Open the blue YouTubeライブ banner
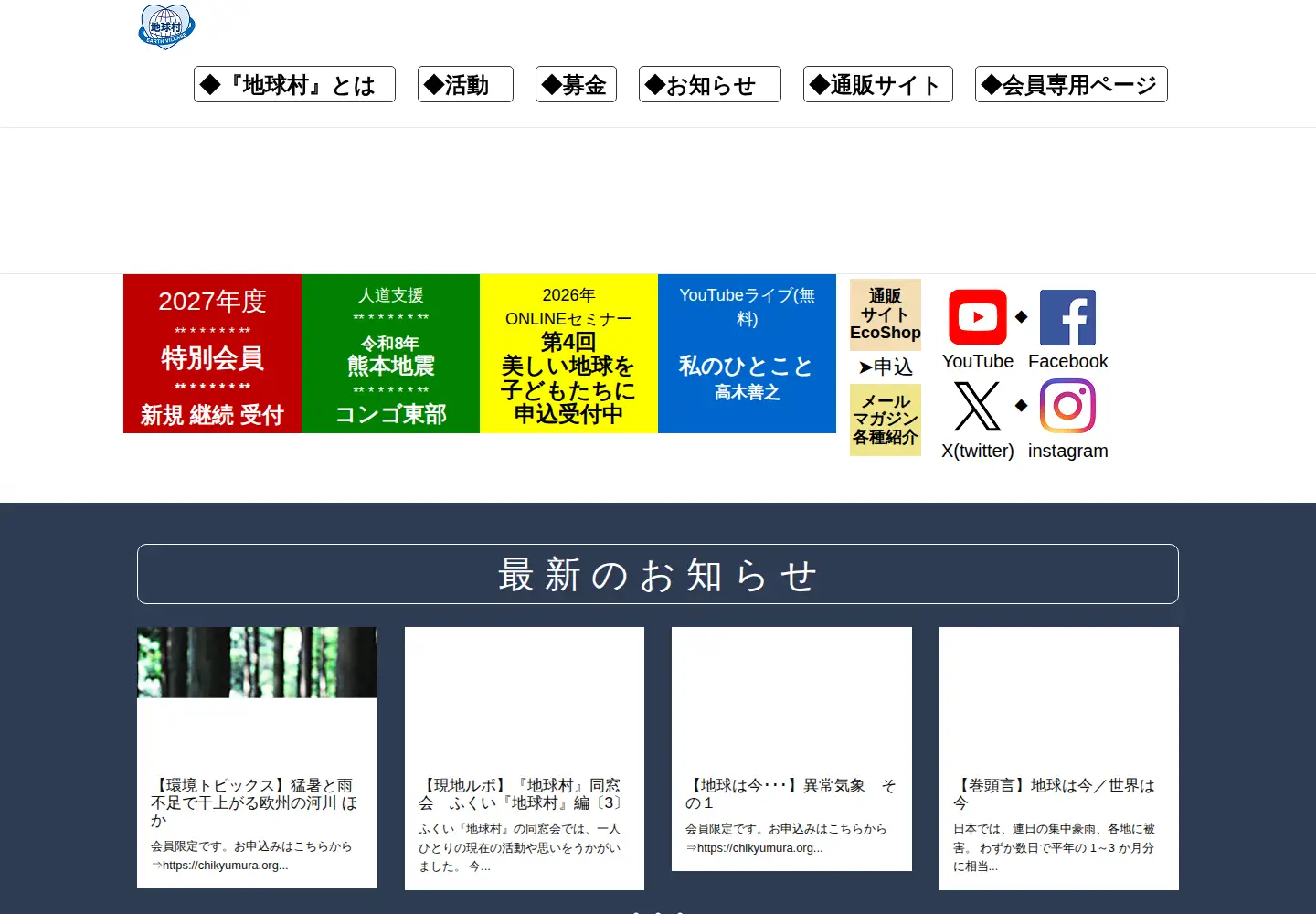Image resolution: width=1316 pixels, height=914 pixels. point(747,354)
